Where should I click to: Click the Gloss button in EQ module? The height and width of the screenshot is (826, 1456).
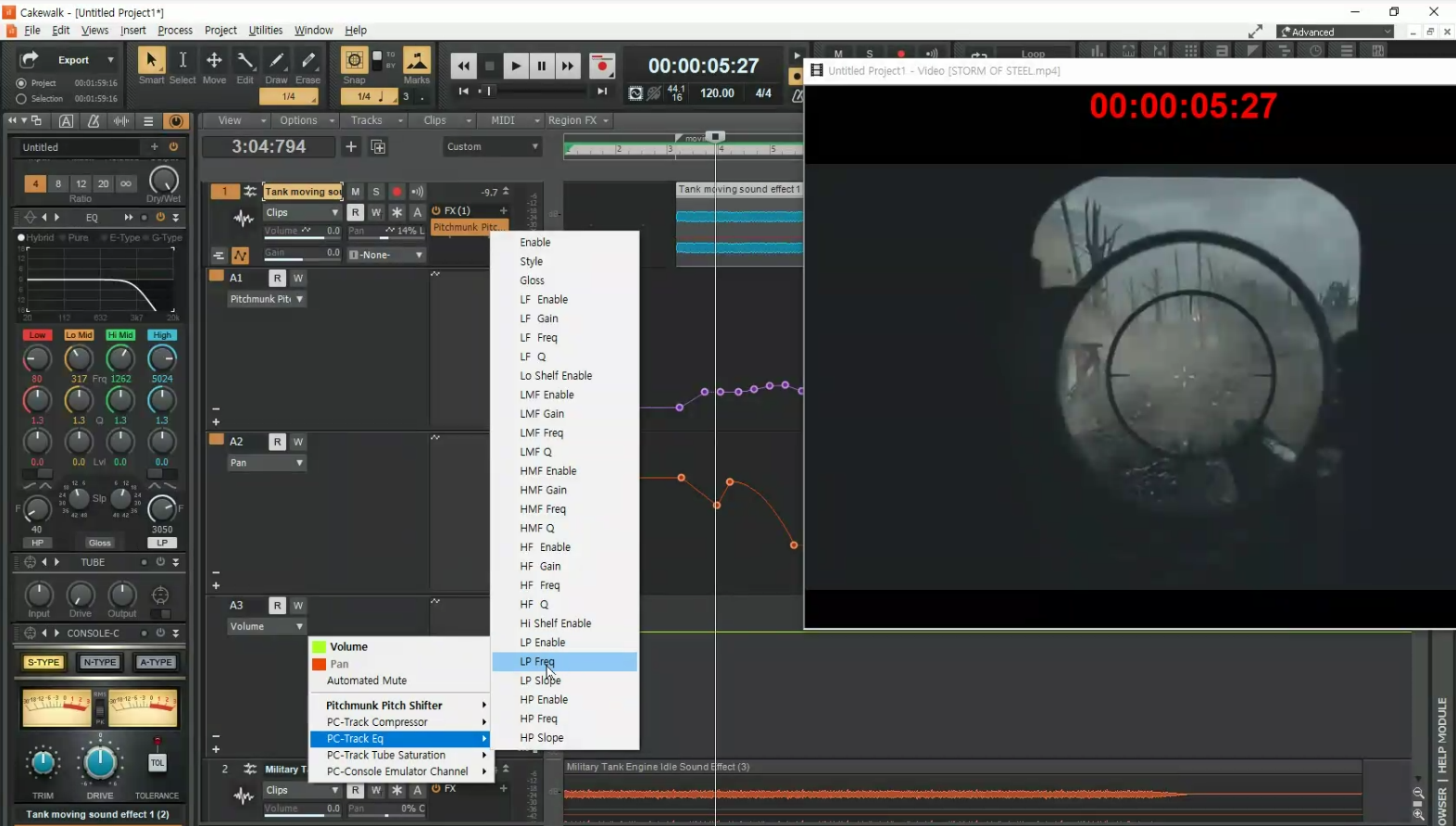pyautogui.click(x=100, y=544)
